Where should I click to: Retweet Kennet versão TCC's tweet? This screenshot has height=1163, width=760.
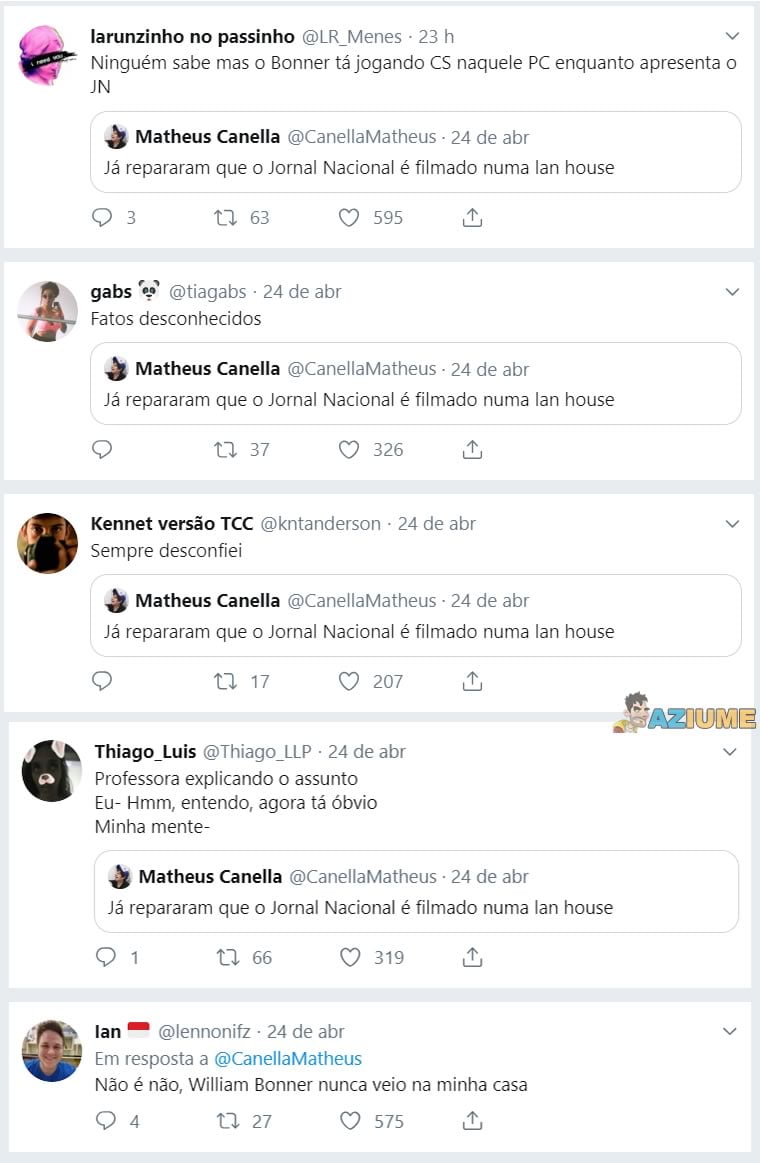click(x=227, y=681)
